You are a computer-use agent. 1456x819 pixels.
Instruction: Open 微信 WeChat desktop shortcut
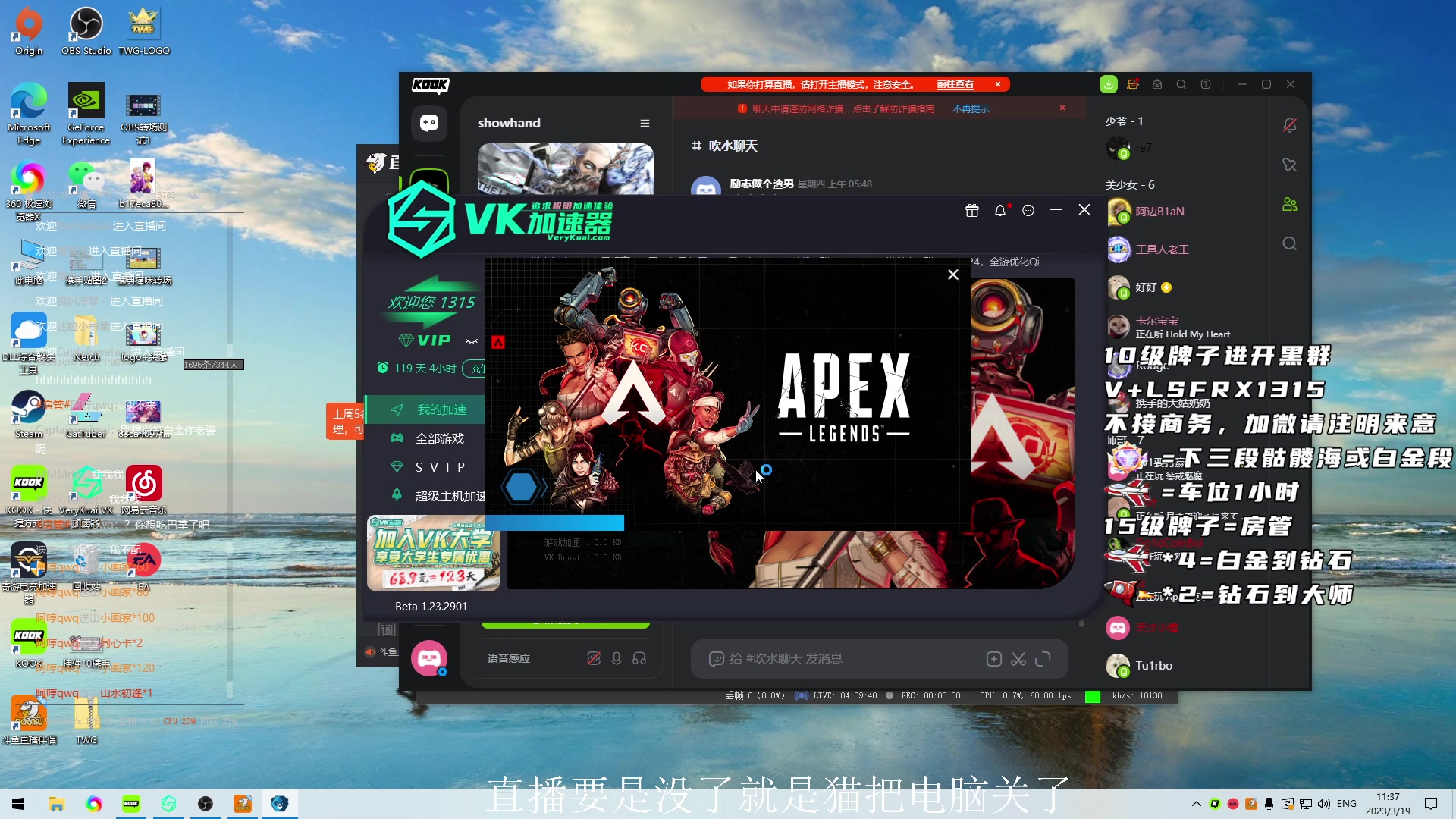86,184
